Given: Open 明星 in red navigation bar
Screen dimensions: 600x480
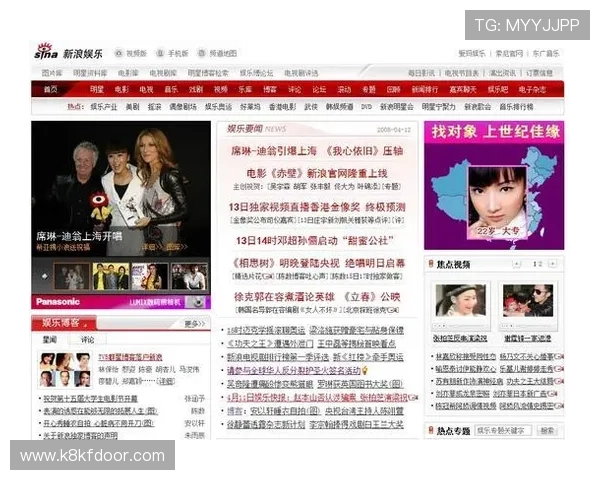Looking at the screenshot, I should (97, 90).
